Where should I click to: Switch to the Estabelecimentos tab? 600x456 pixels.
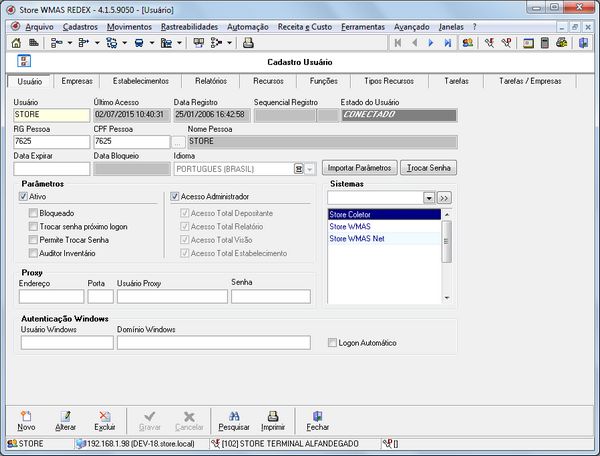pos(141,81)
